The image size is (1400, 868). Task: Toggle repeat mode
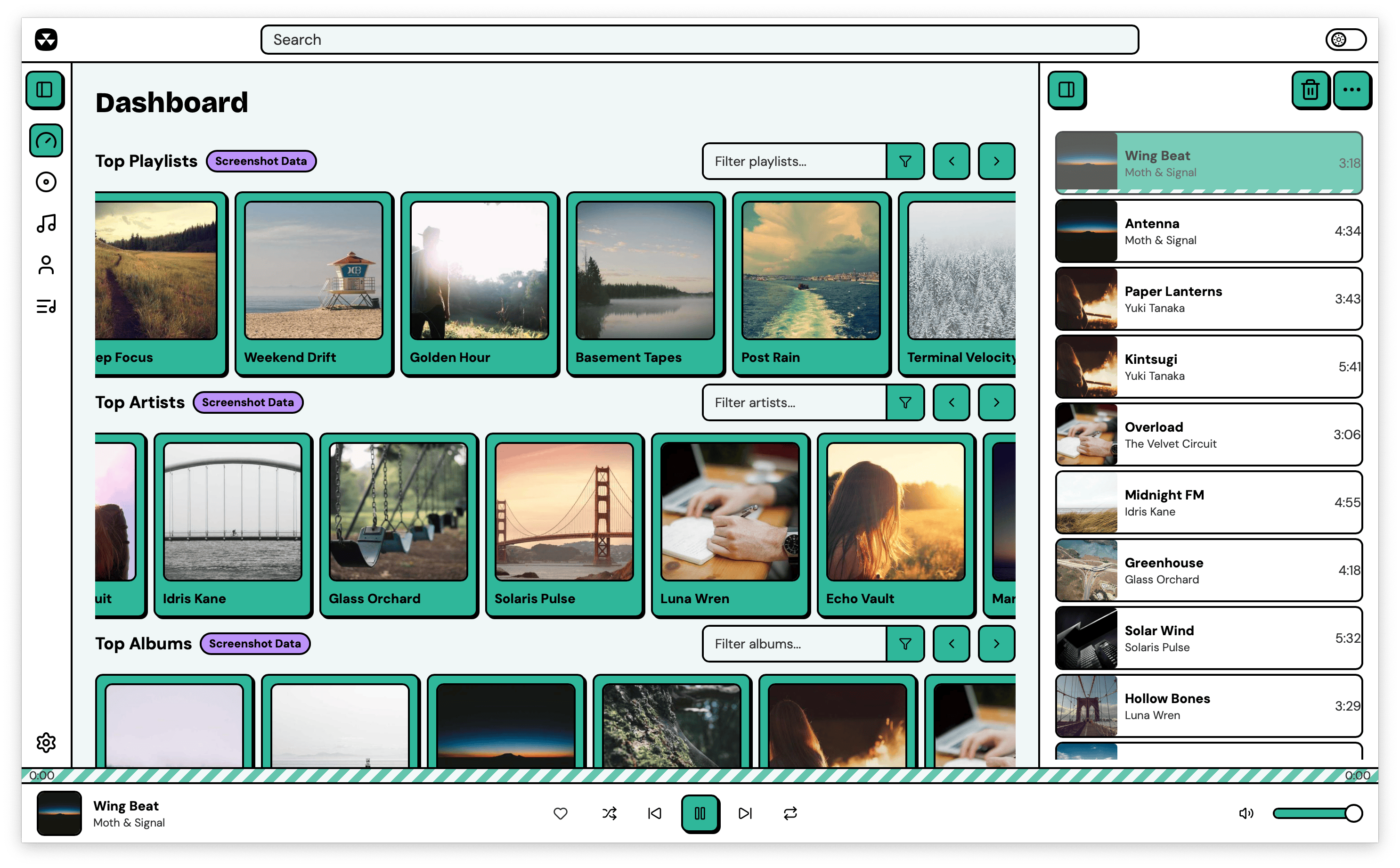point(790,813)
